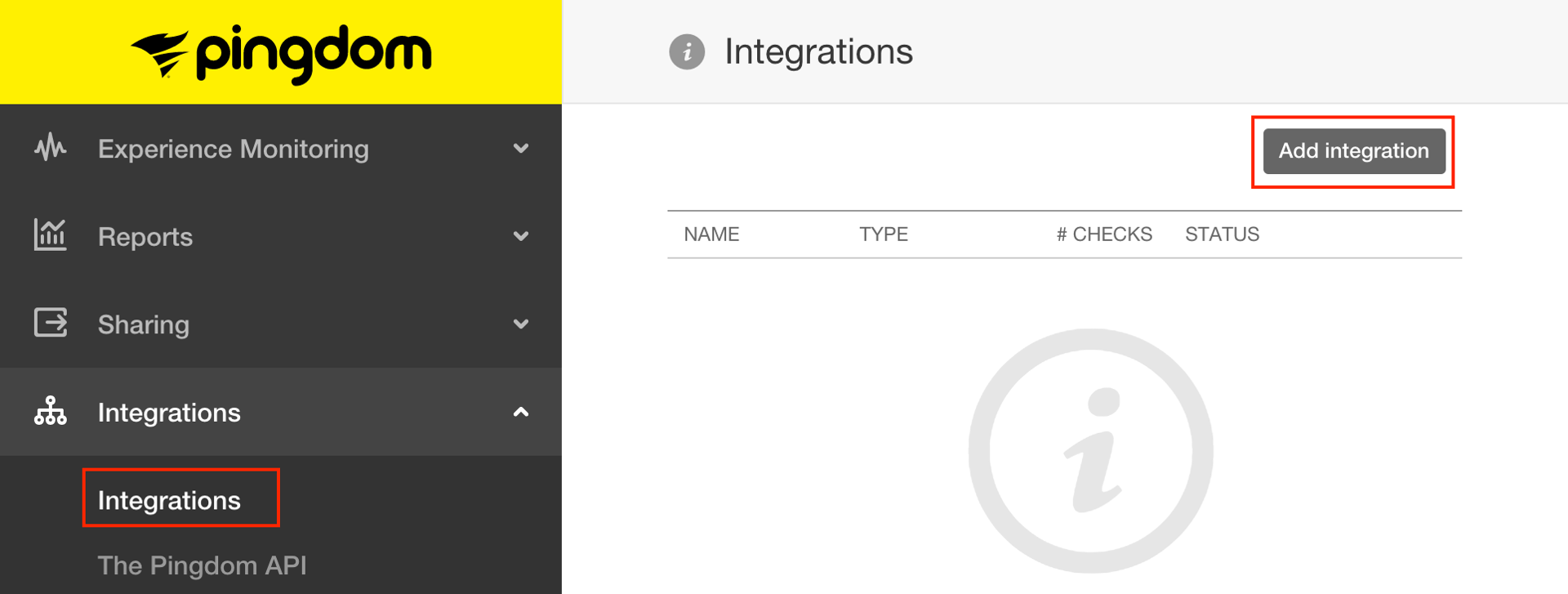Click the TYPE column header
Image resolution: width=1568 pixels, height=594 pixels.
(883, 234)
